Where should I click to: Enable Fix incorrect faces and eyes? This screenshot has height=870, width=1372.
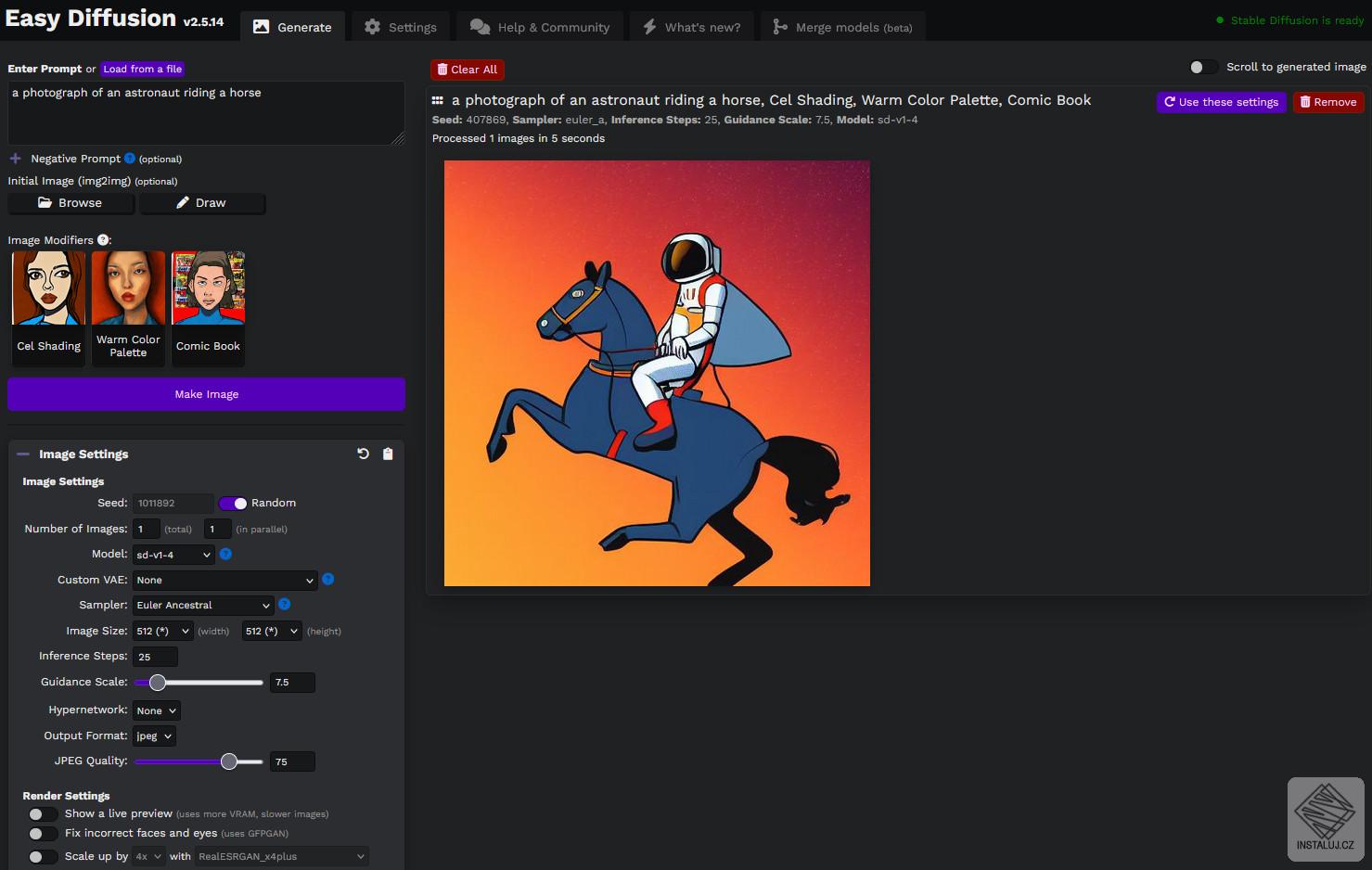point(43,834)
